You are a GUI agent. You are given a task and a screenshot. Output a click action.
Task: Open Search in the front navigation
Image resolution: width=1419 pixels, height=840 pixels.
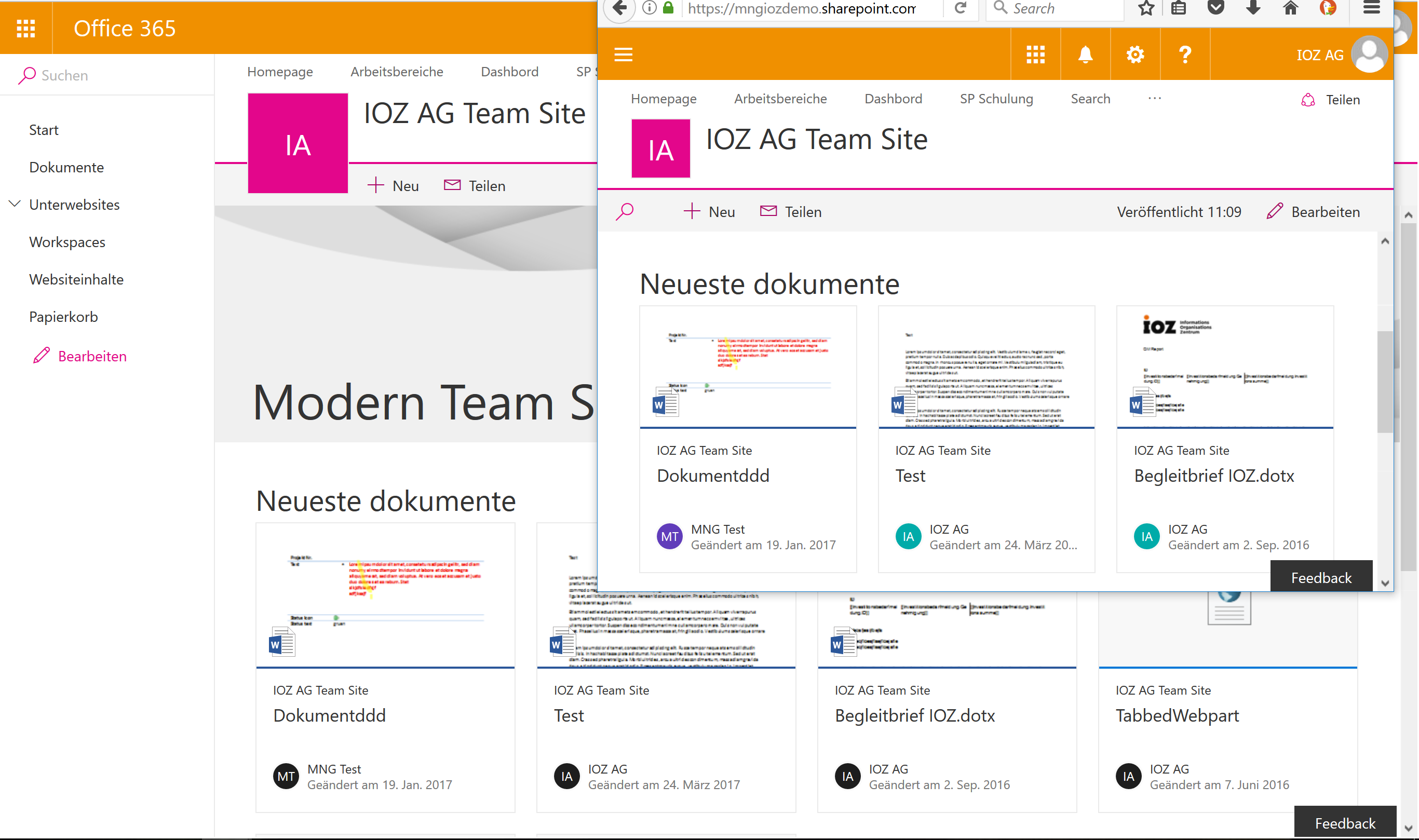point(1090,99)
